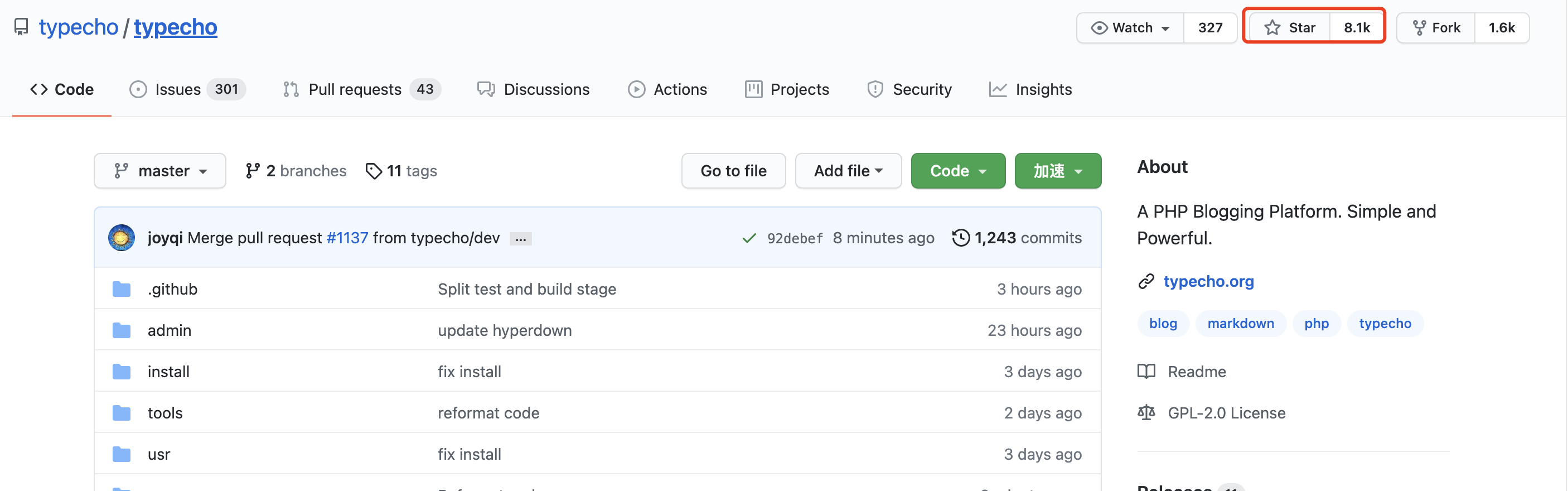View the 327 watchers count
This screenshot has width=1568, height=491.
[x=1210, y=27]
